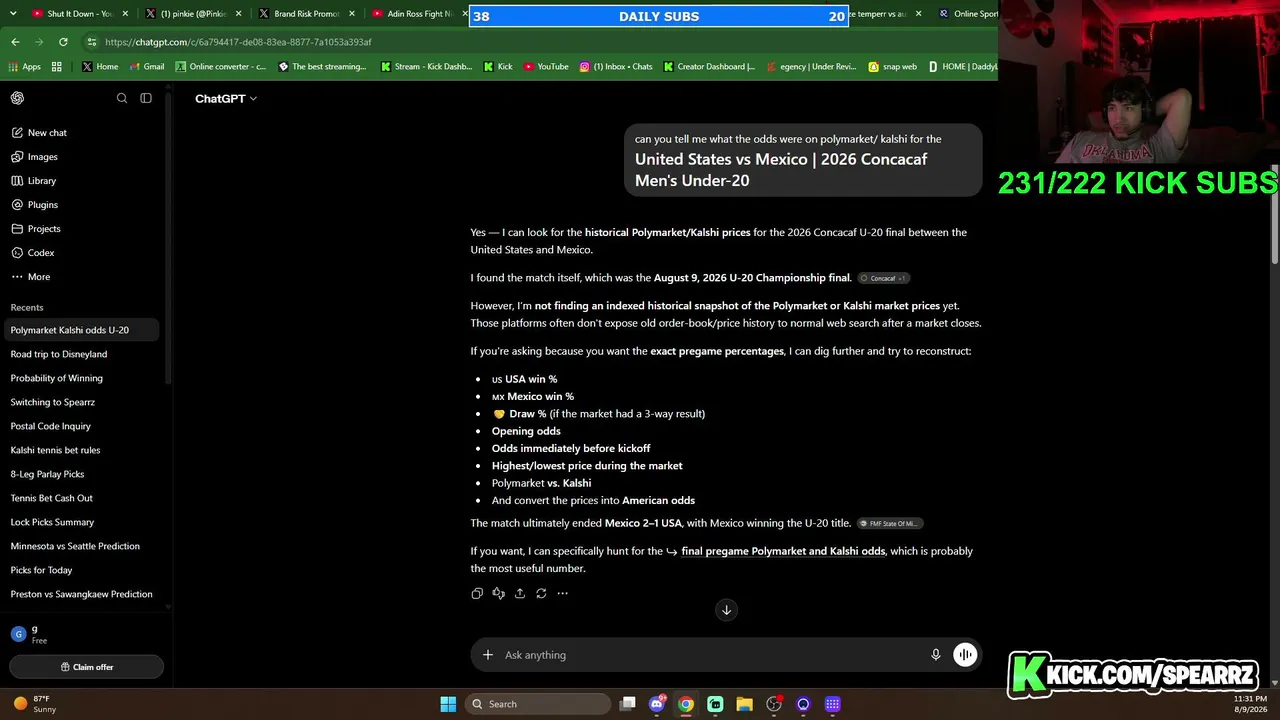Screen dimensions: 1280x720
Task: Open File Explorer from the taskbar
Action: [x=744, y=704]
